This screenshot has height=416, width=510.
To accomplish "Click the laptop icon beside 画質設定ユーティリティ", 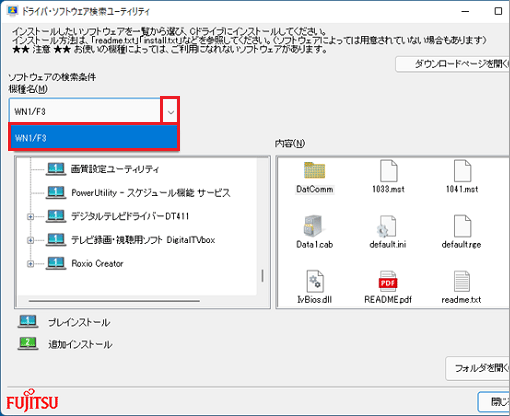I will (56, 169).
